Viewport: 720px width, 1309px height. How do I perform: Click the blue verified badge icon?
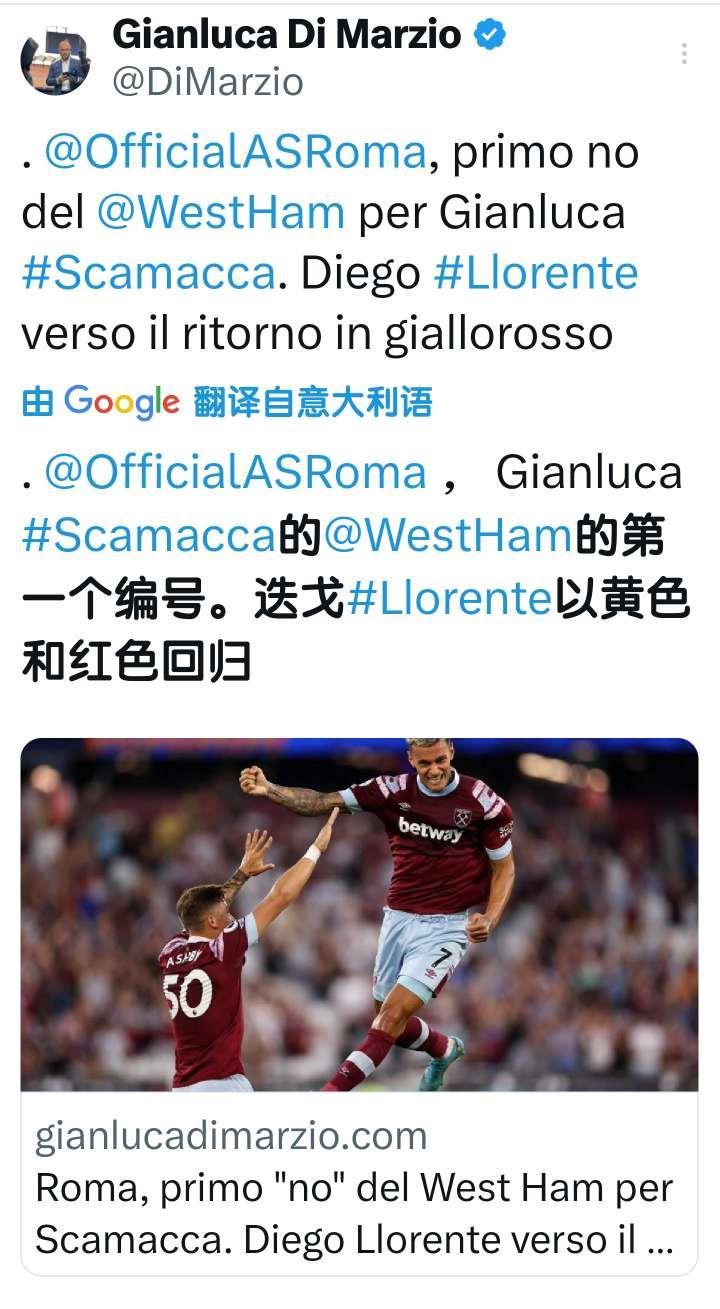tap(489, 36)
